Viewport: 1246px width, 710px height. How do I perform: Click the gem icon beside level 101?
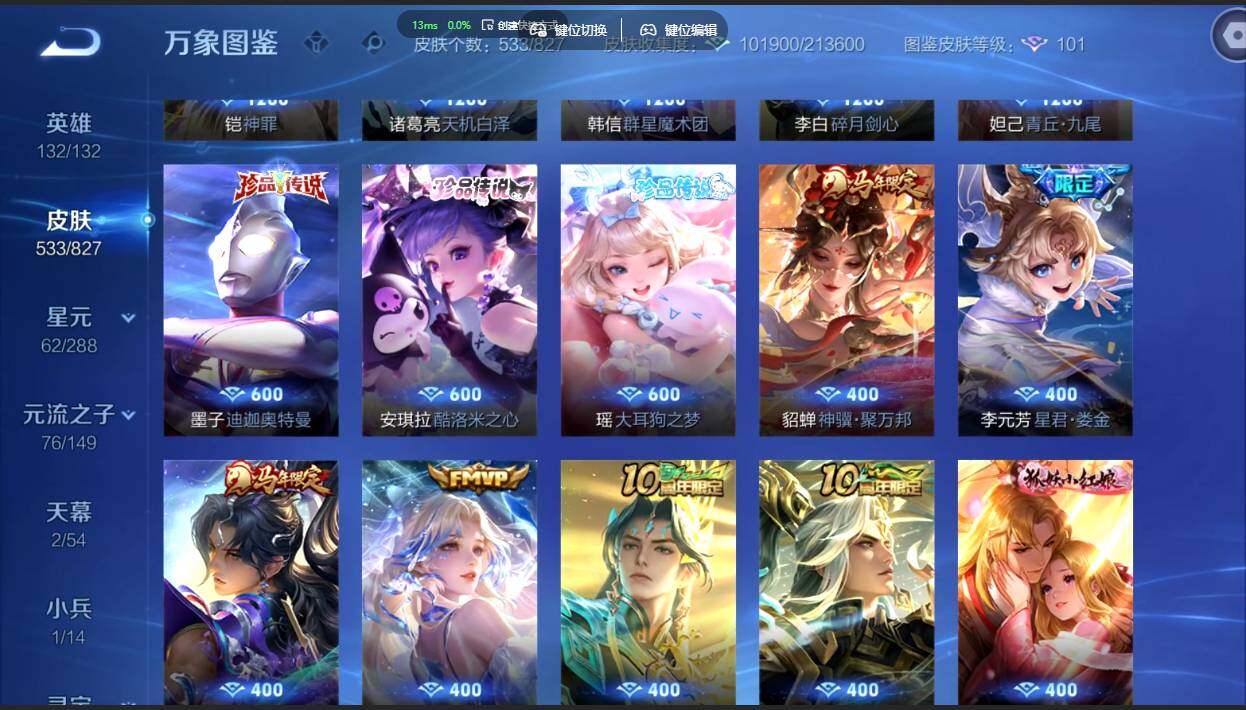click(x=1034, y=44)
